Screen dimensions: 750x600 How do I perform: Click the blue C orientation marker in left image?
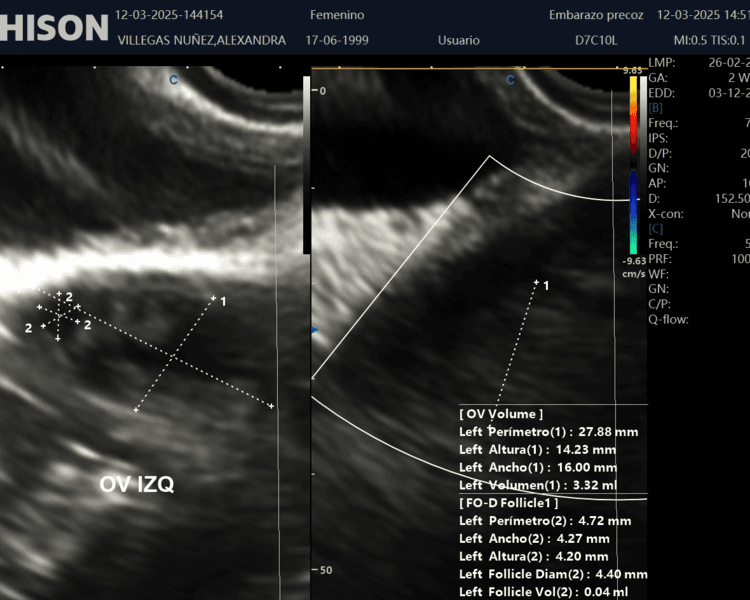(173, 79)
